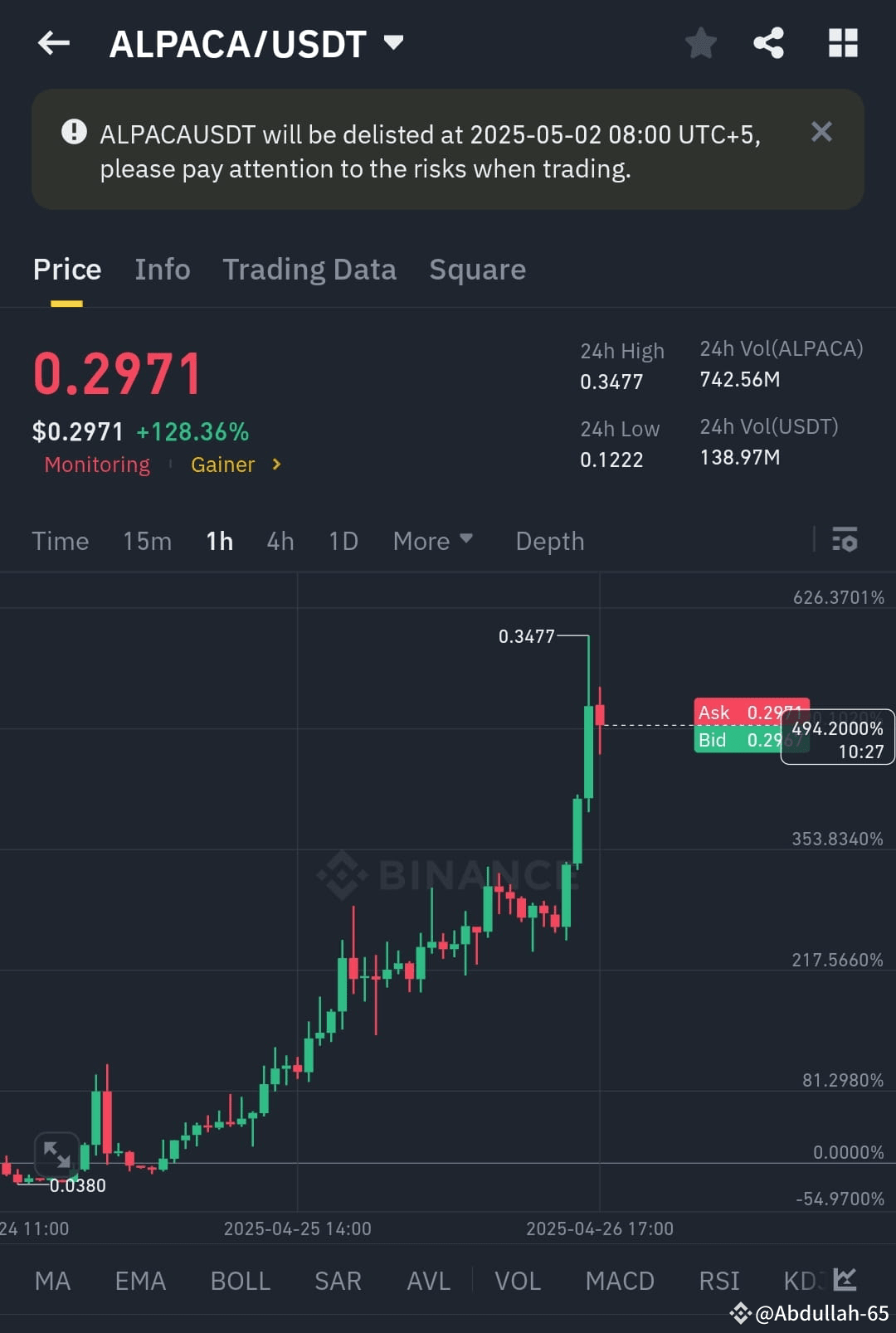Open the markets grid view
Viewport: 896px width, 1333px height.
(843, 43)
